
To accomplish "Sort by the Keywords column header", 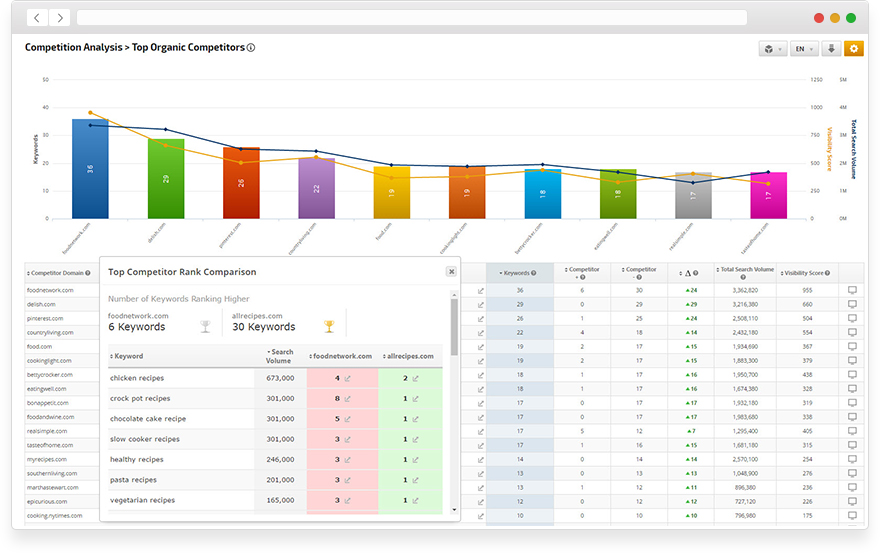I will pos(519,273).
